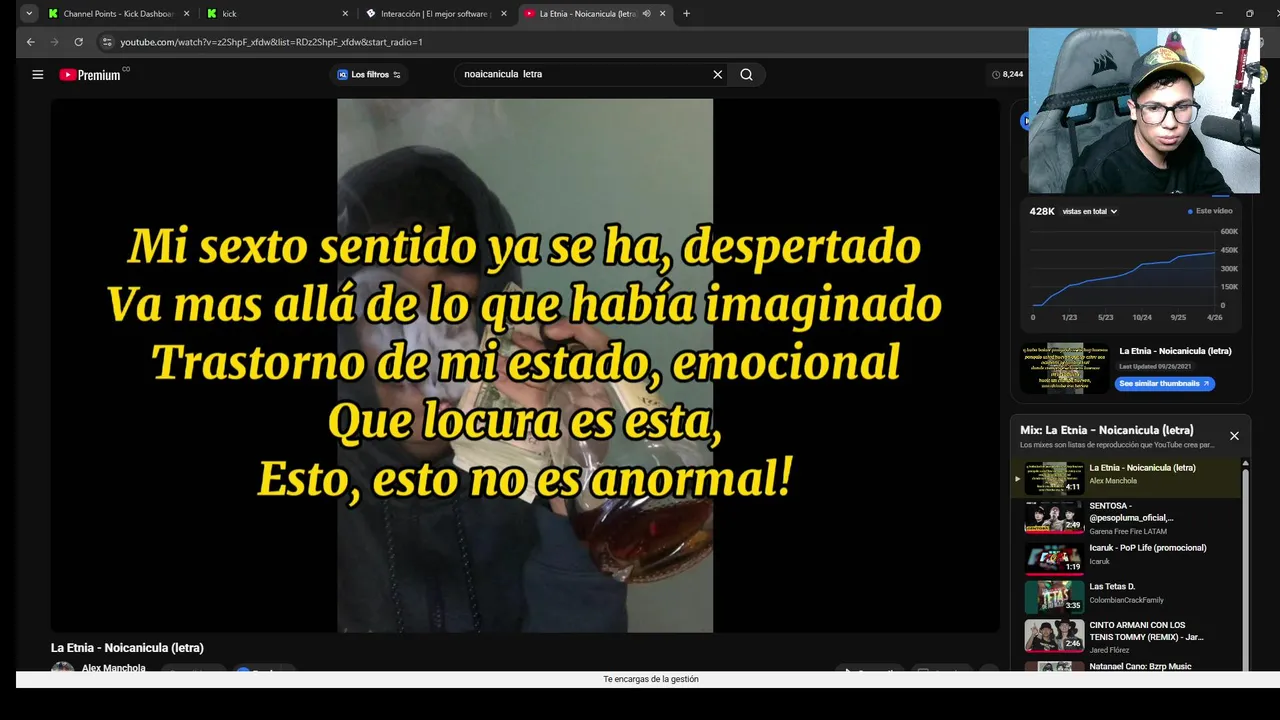Click the Icaruk PoP Life thumbnail
Viewport: 1280px width, 720px height.
tap(1054, 557)
